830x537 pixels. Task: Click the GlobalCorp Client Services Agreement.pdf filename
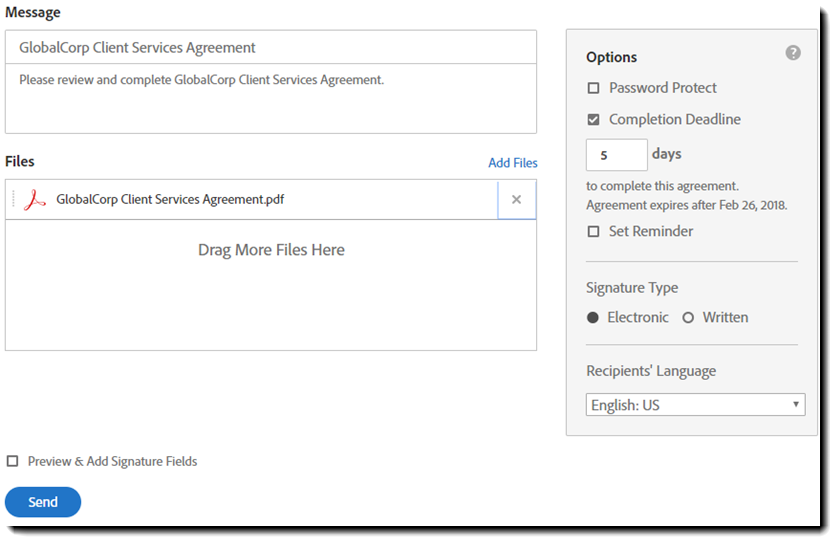click(x=170, y=200)
